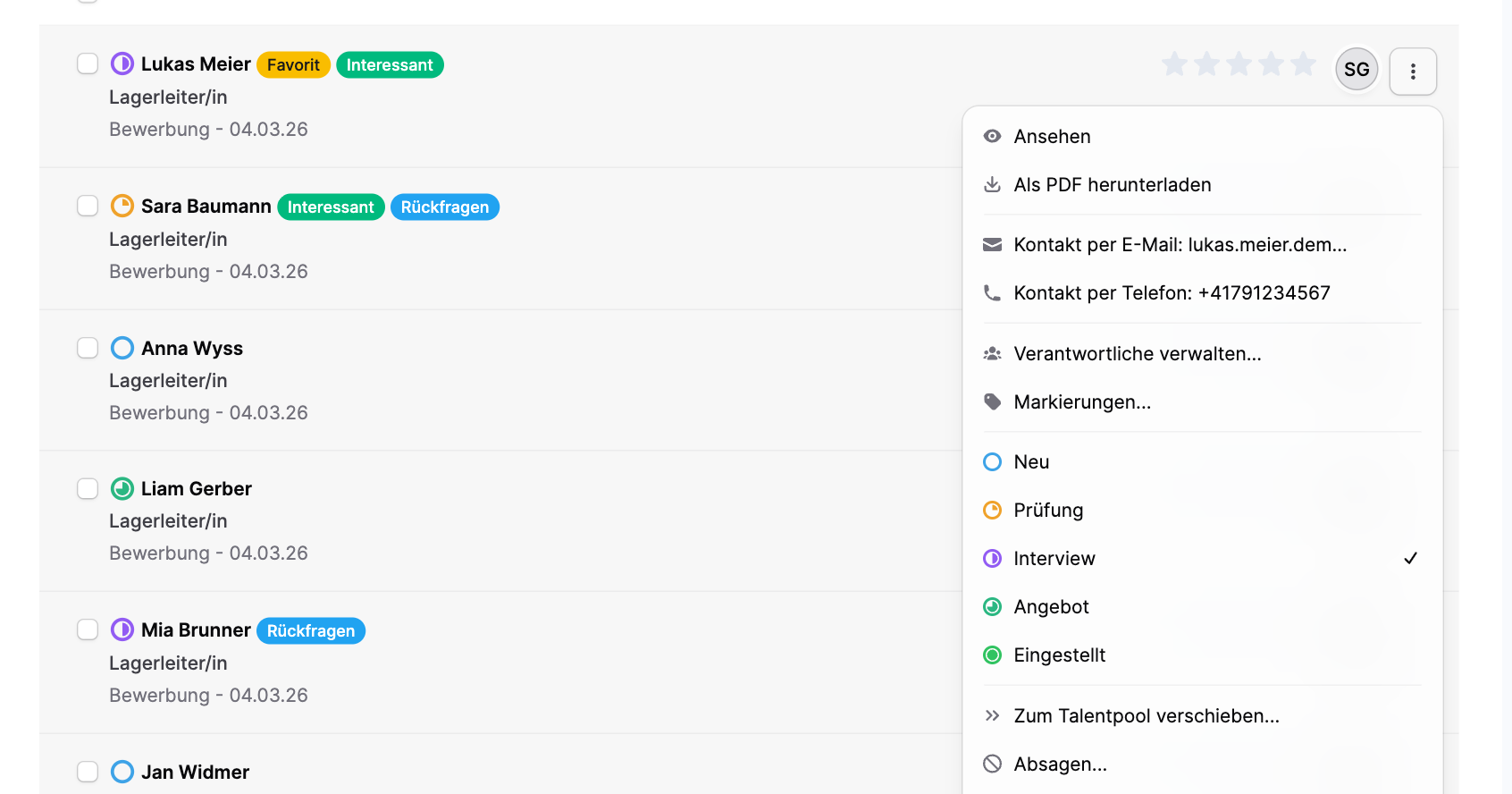1512x794 pixels.
Task: Click the eye icon next to Ansehen
Action: click(992, 137)
